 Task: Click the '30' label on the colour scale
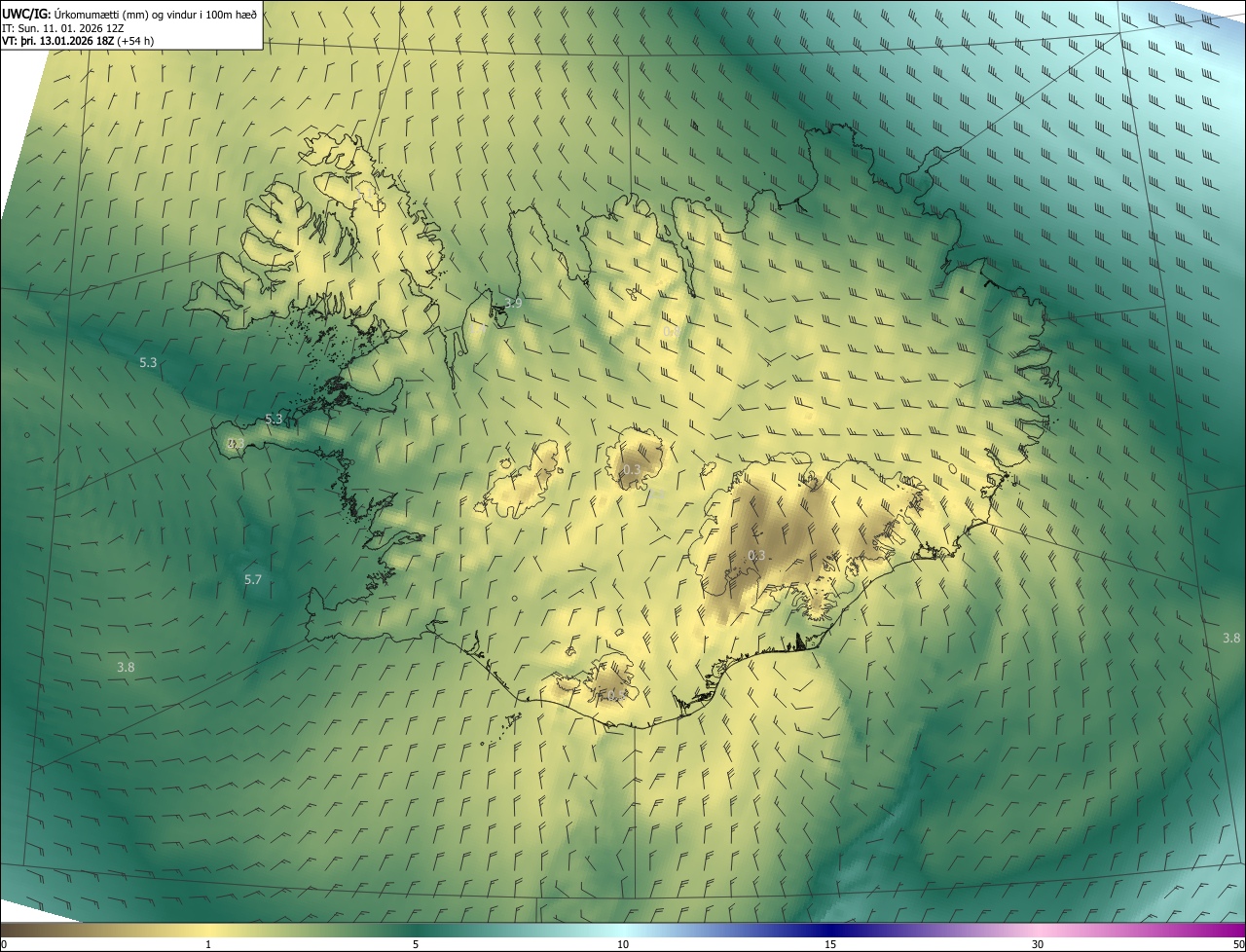pos(1038,944)
